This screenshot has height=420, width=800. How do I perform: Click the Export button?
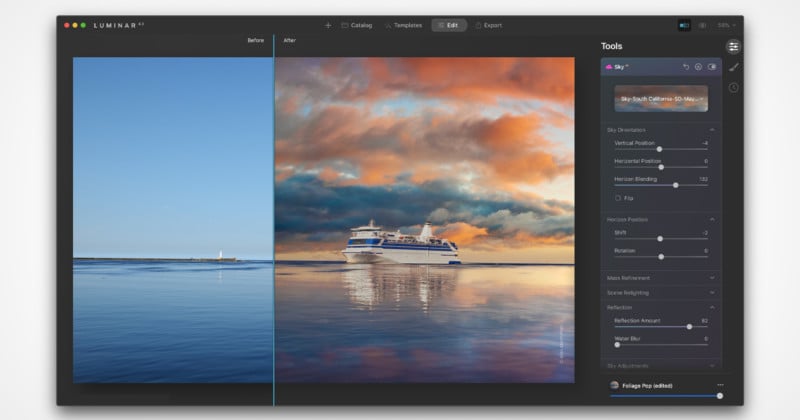pyautogui.click(x=487, y=25)
